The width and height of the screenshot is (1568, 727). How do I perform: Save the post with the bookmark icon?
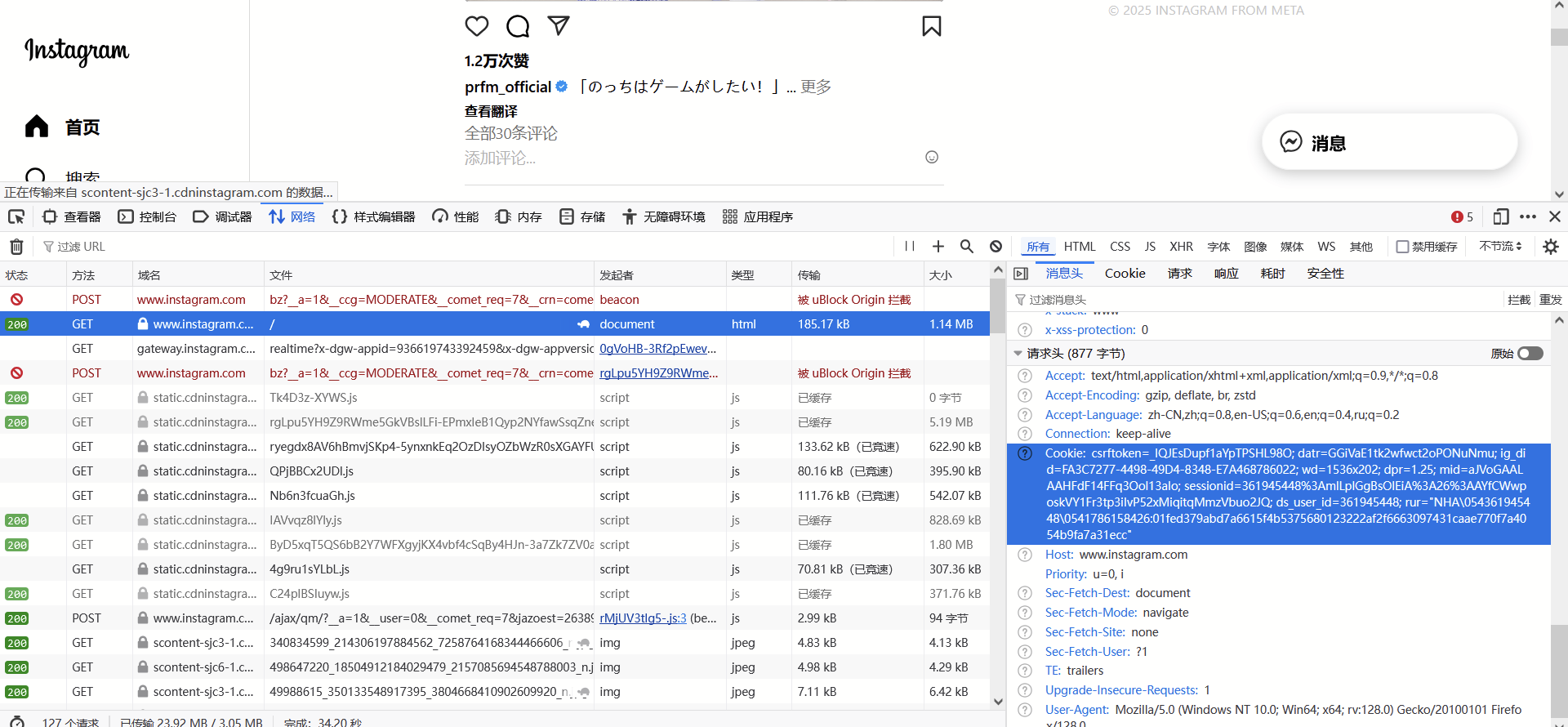tap(932, 26)
